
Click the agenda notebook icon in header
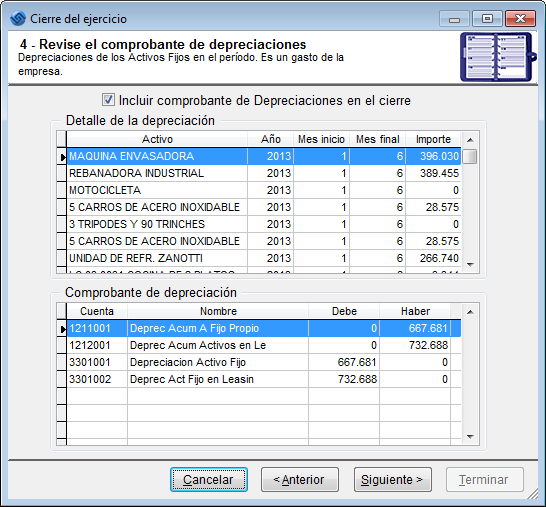(498, 57)
